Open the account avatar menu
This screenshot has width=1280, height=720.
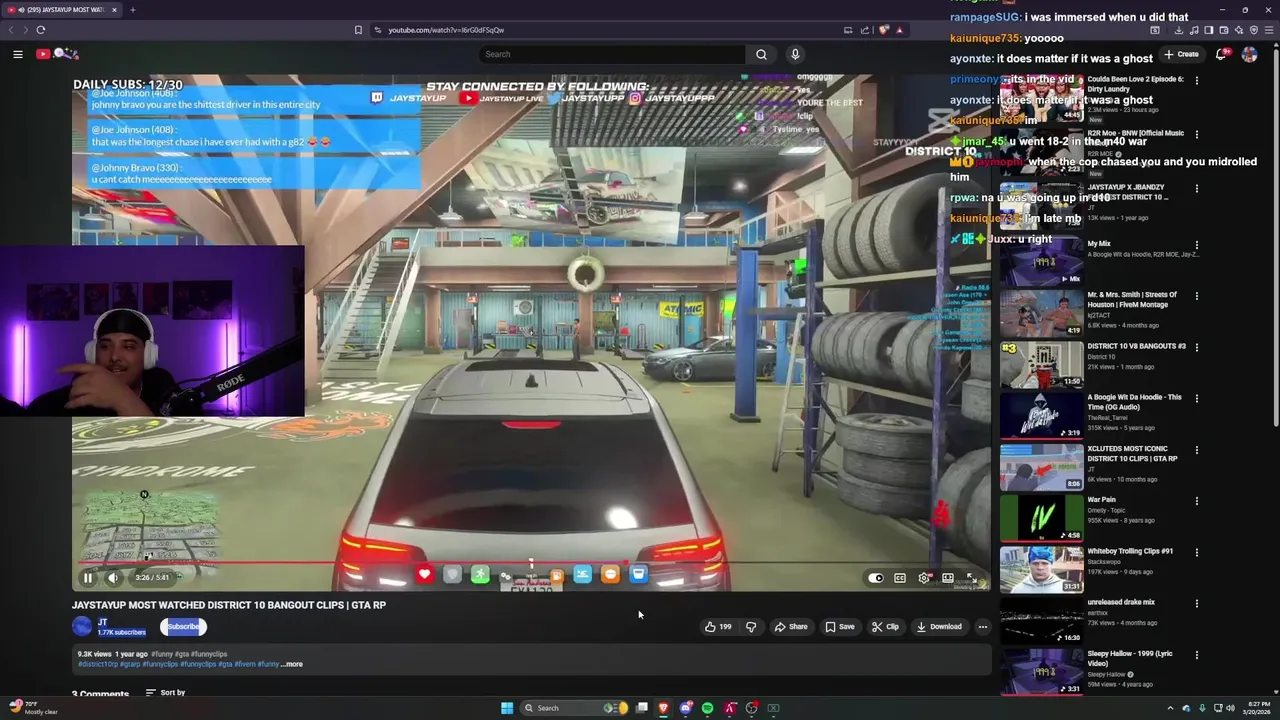[1249, 54]
